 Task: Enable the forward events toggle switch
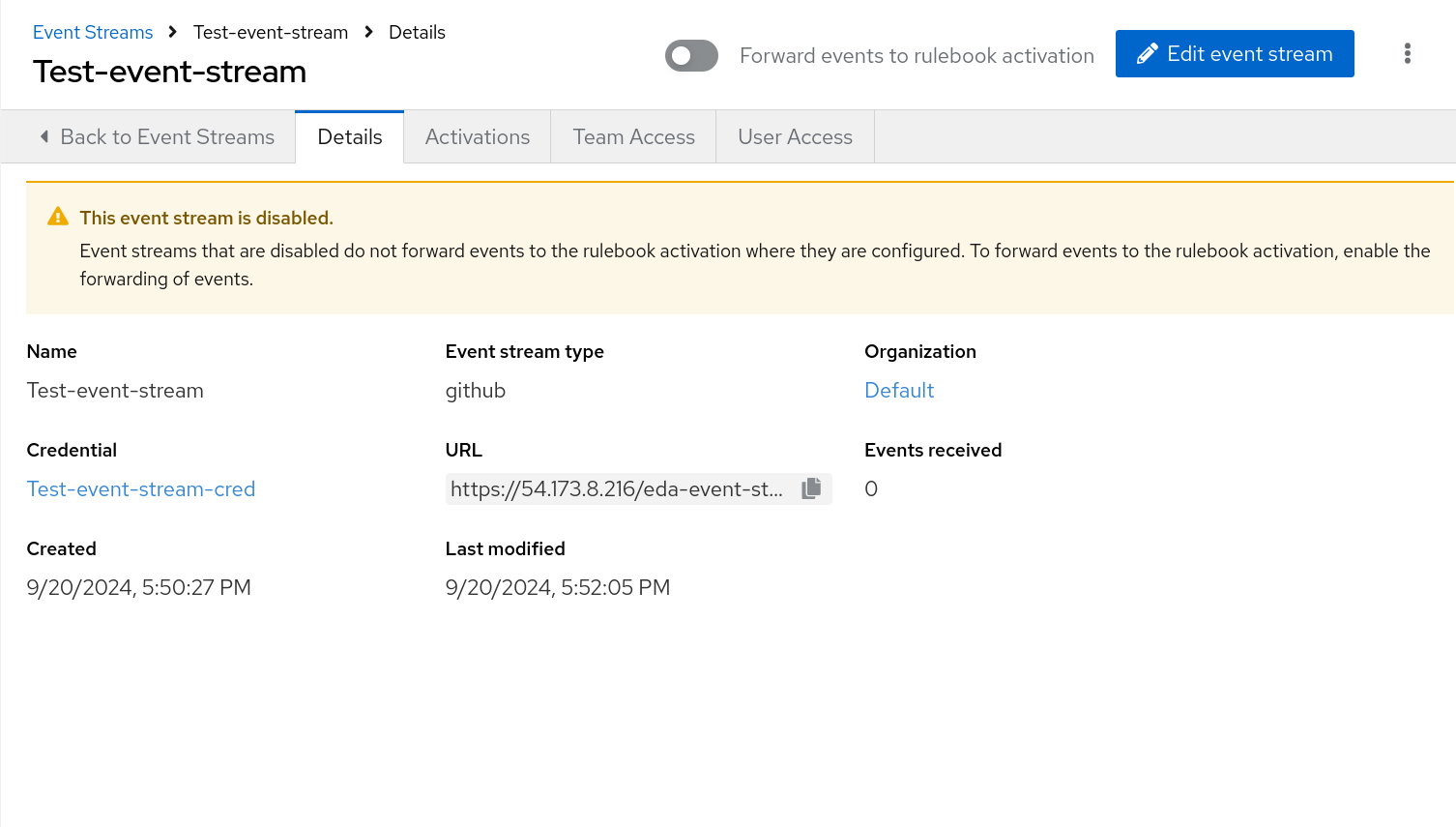[x=691, y=55]
